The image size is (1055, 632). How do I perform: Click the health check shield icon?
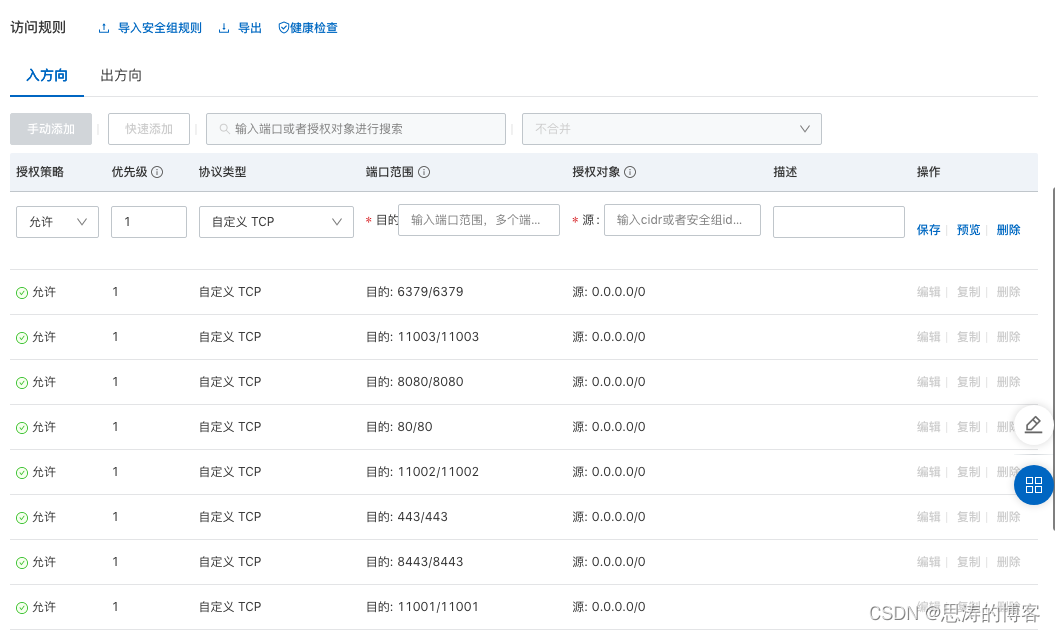283,28
